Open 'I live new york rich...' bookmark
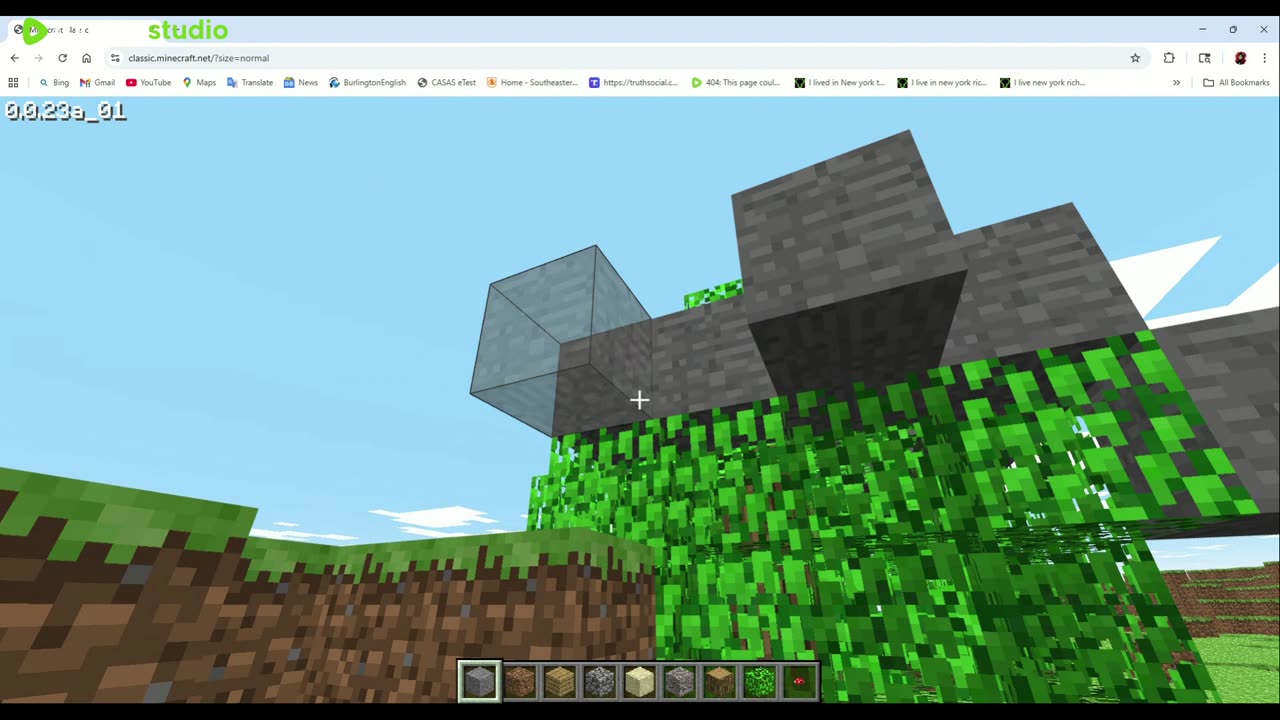The height and width of the screenshot is (720, 1280). 1042,83
